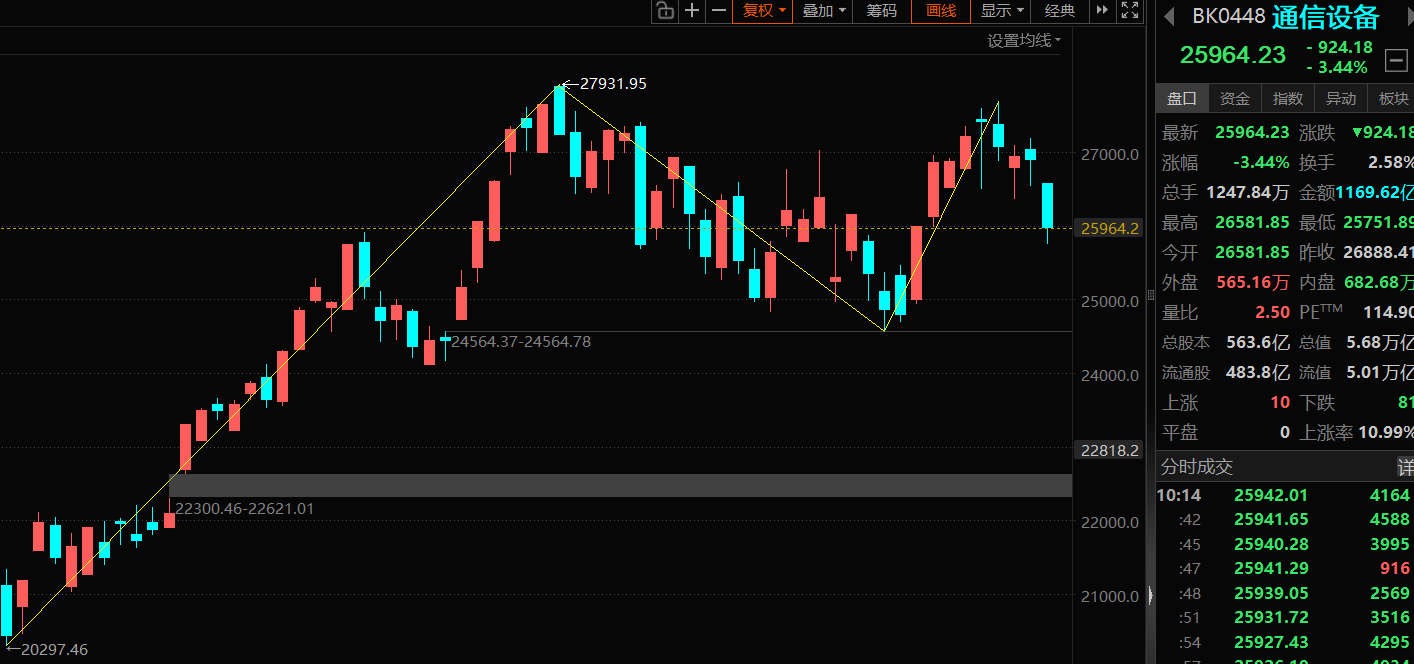Switch to the 指数 tab
This screenshot has width=1414, height=664.
point(1288,98)
